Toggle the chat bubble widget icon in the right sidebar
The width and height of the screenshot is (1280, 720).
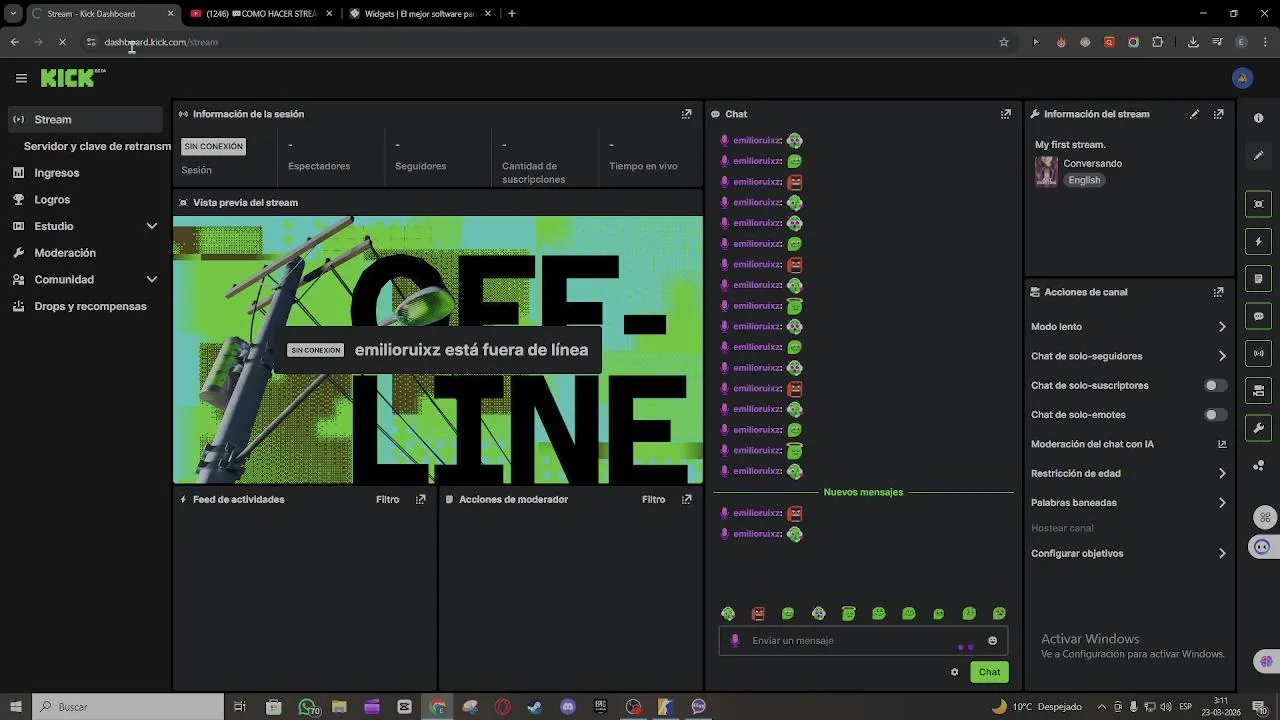1258,316
